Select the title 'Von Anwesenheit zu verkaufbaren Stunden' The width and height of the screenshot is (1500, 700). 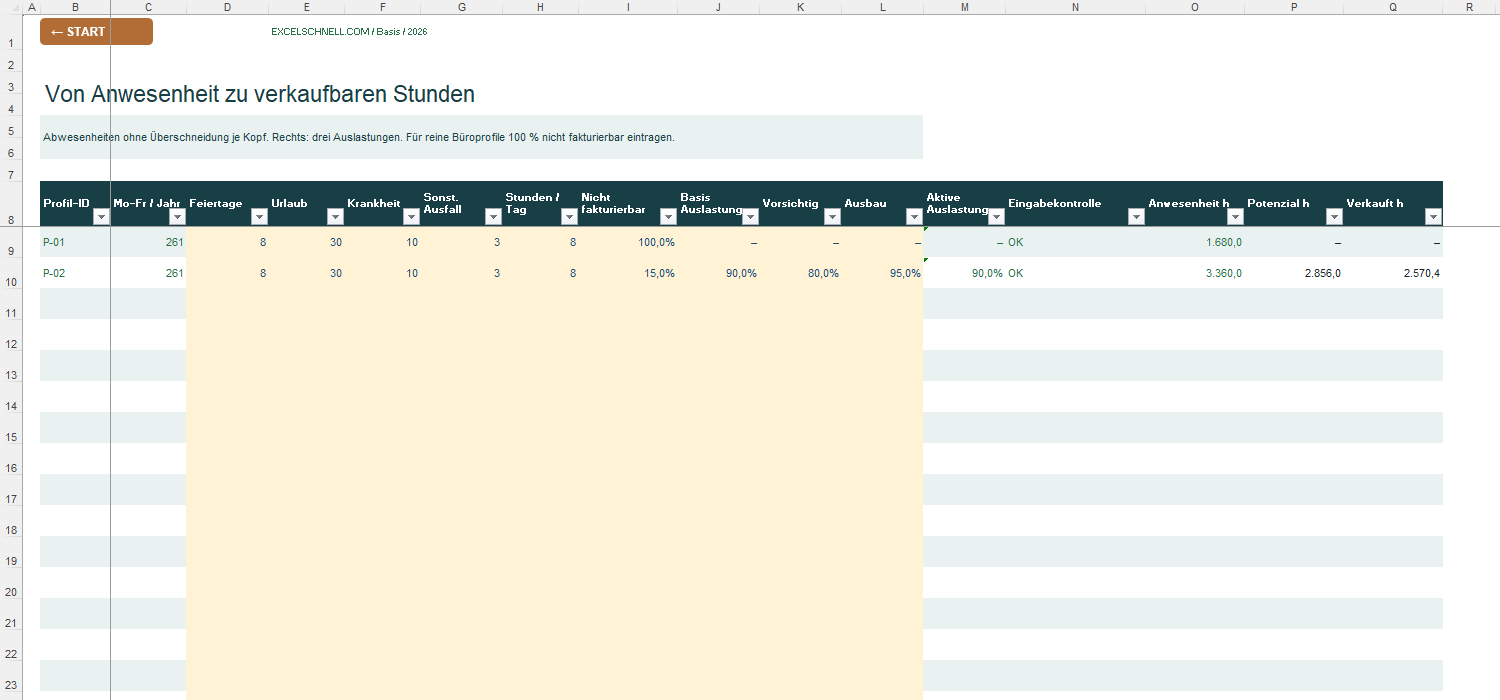(x=260, y=94)
